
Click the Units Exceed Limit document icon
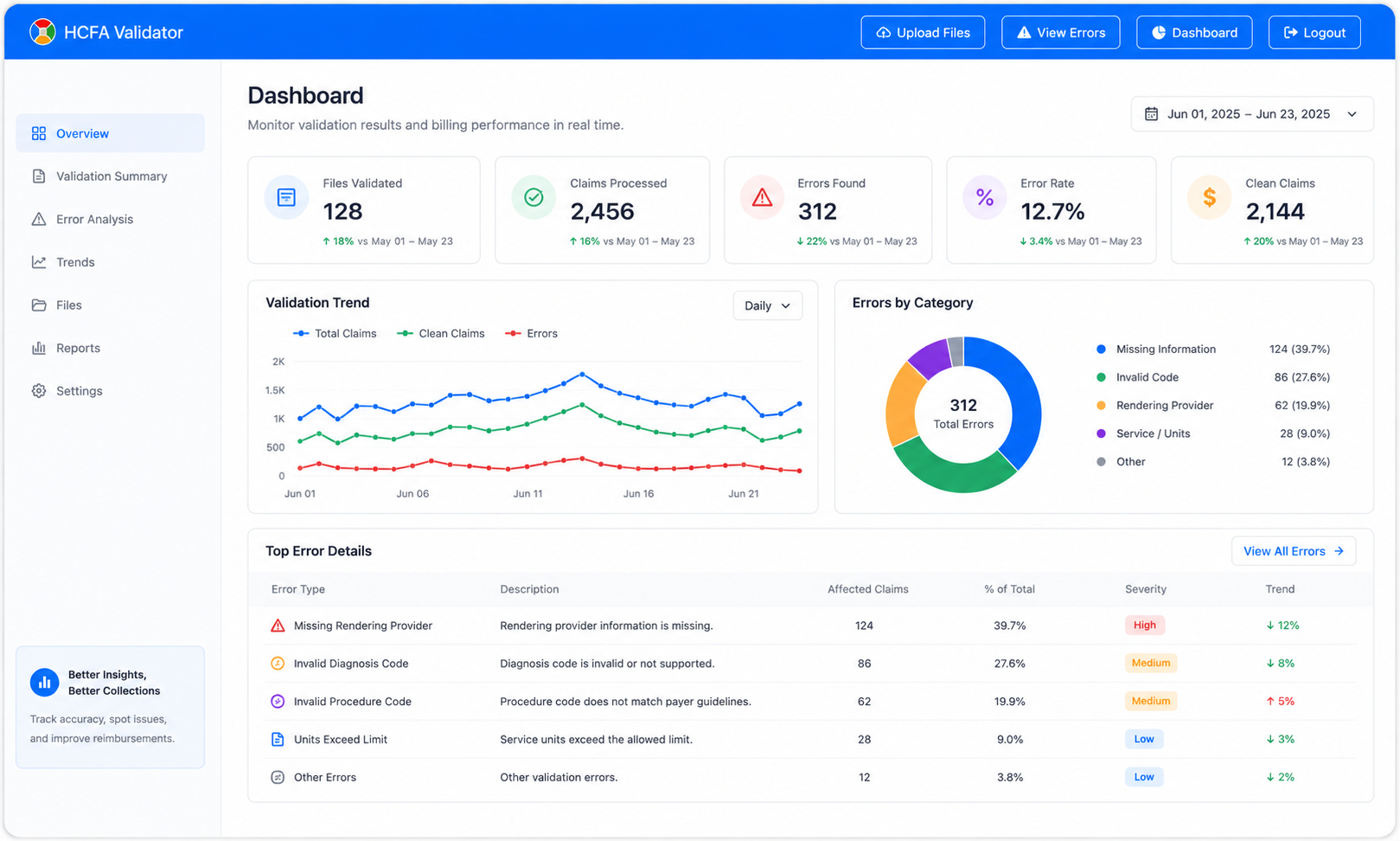(x=278, y=740)
